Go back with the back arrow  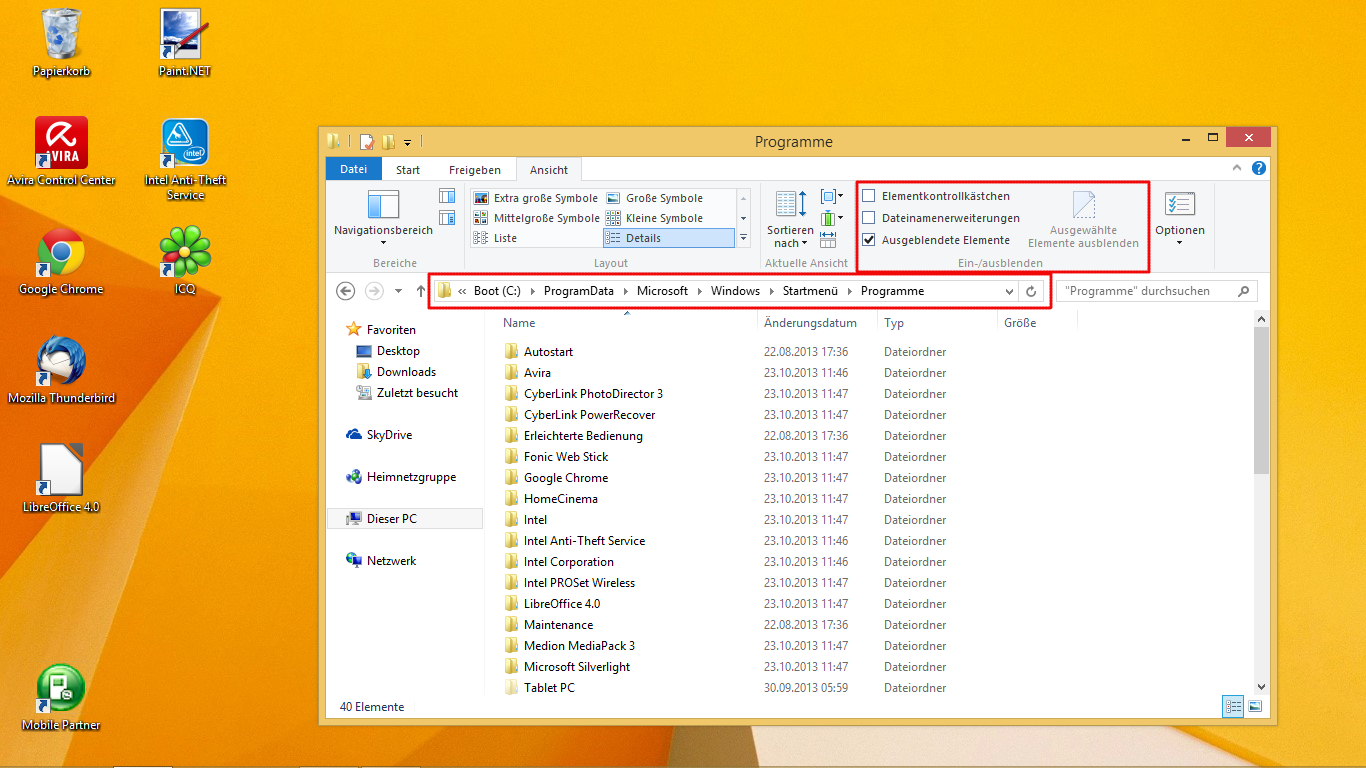[x=345, y=291]
